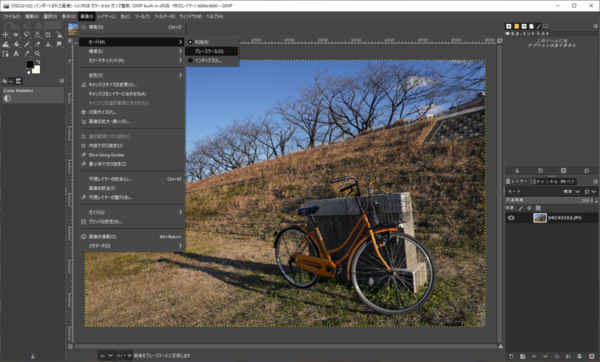Select the Text tool
The height and width of the screenshot is (362, 600).
click(16, 54)
